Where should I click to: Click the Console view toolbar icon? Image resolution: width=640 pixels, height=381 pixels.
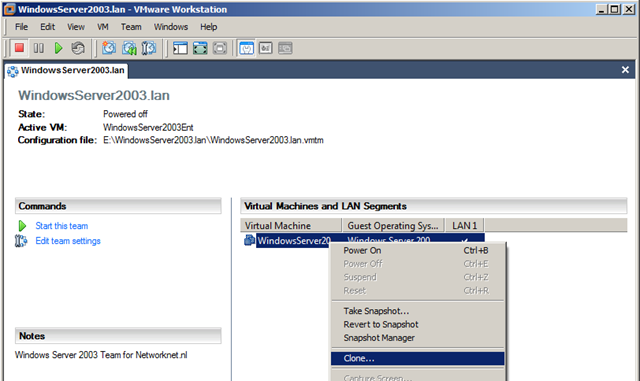(265, 48)
